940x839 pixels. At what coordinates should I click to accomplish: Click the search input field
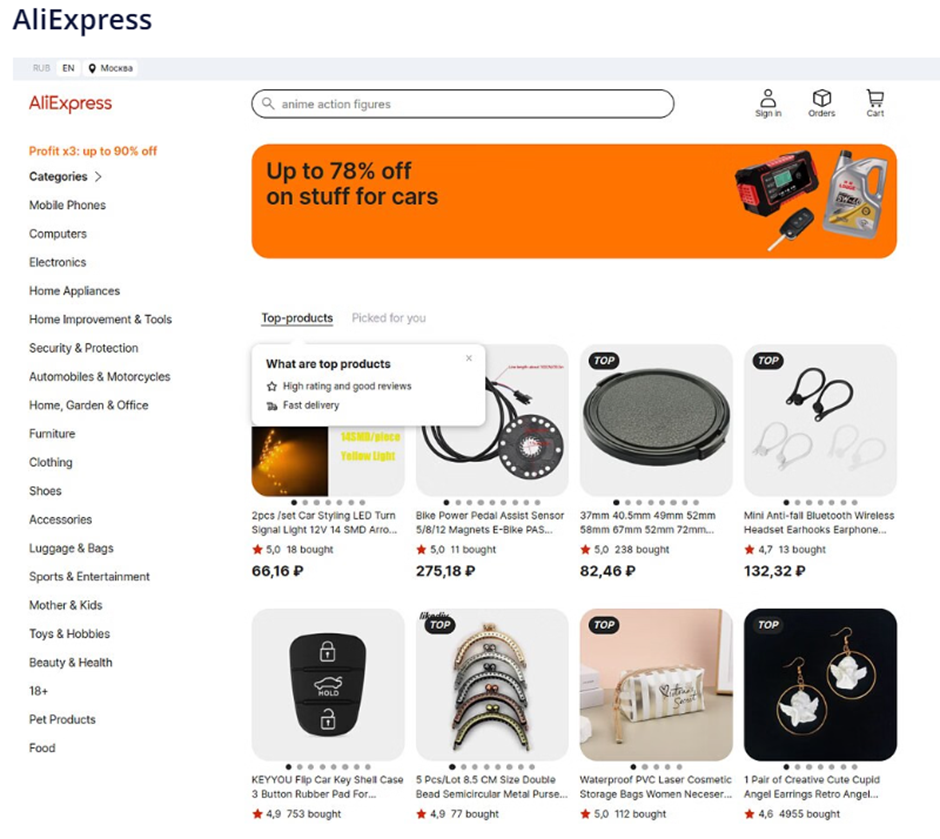(463, 104)
